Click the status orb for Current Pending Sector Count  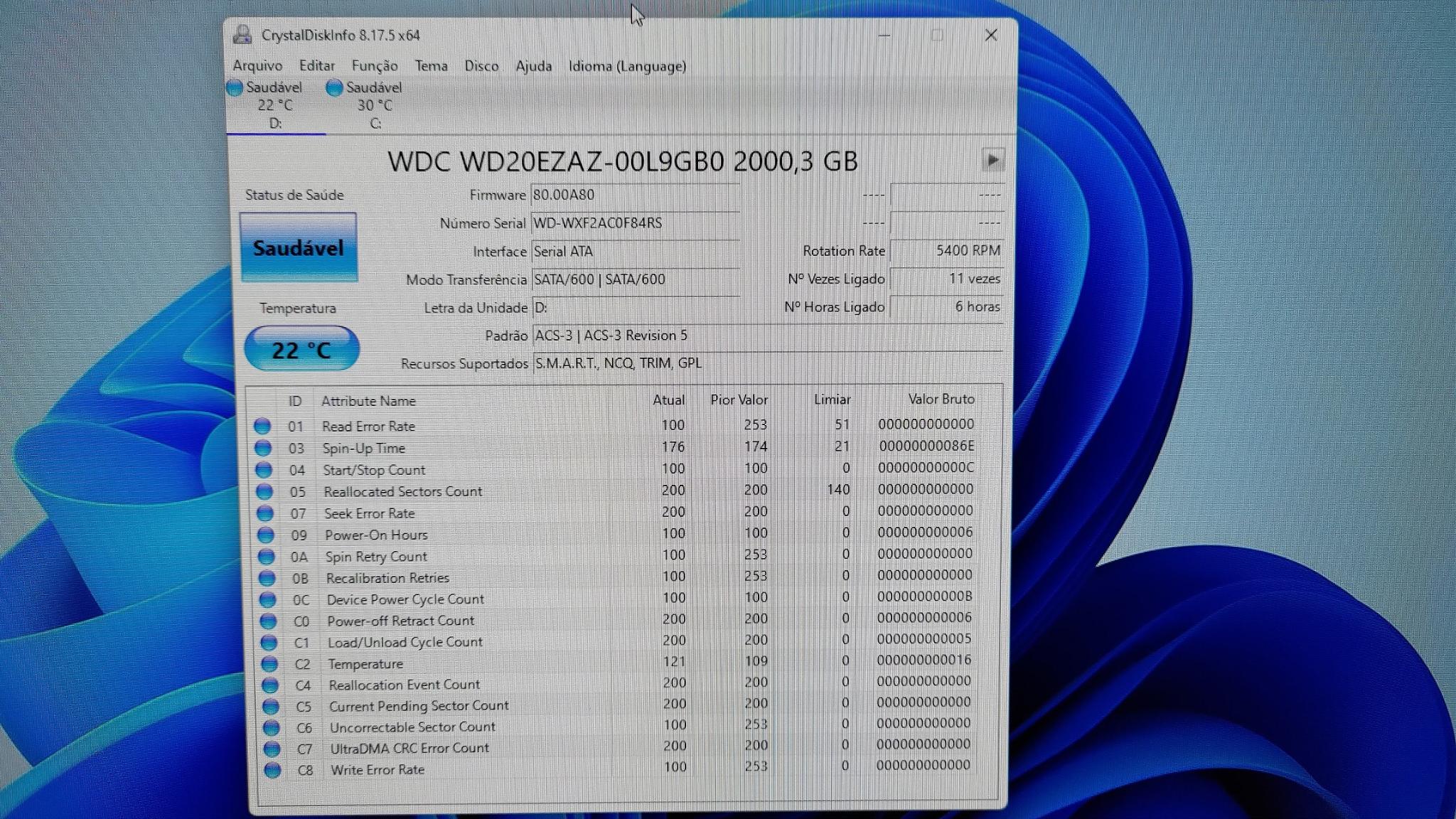pyautogui.click(x=271, y=707)
